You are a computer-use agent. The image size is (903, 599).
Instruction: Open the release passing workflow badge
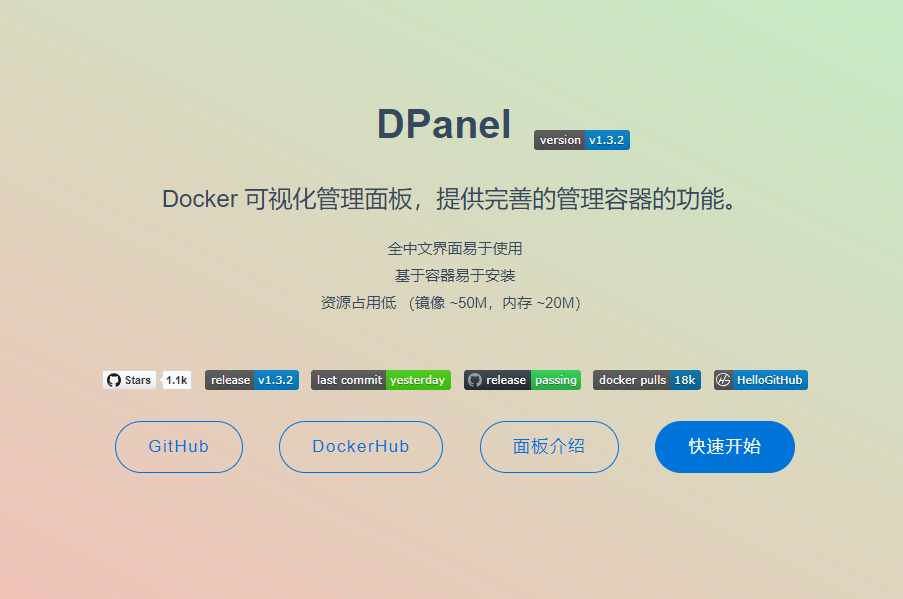click(522, 380)
